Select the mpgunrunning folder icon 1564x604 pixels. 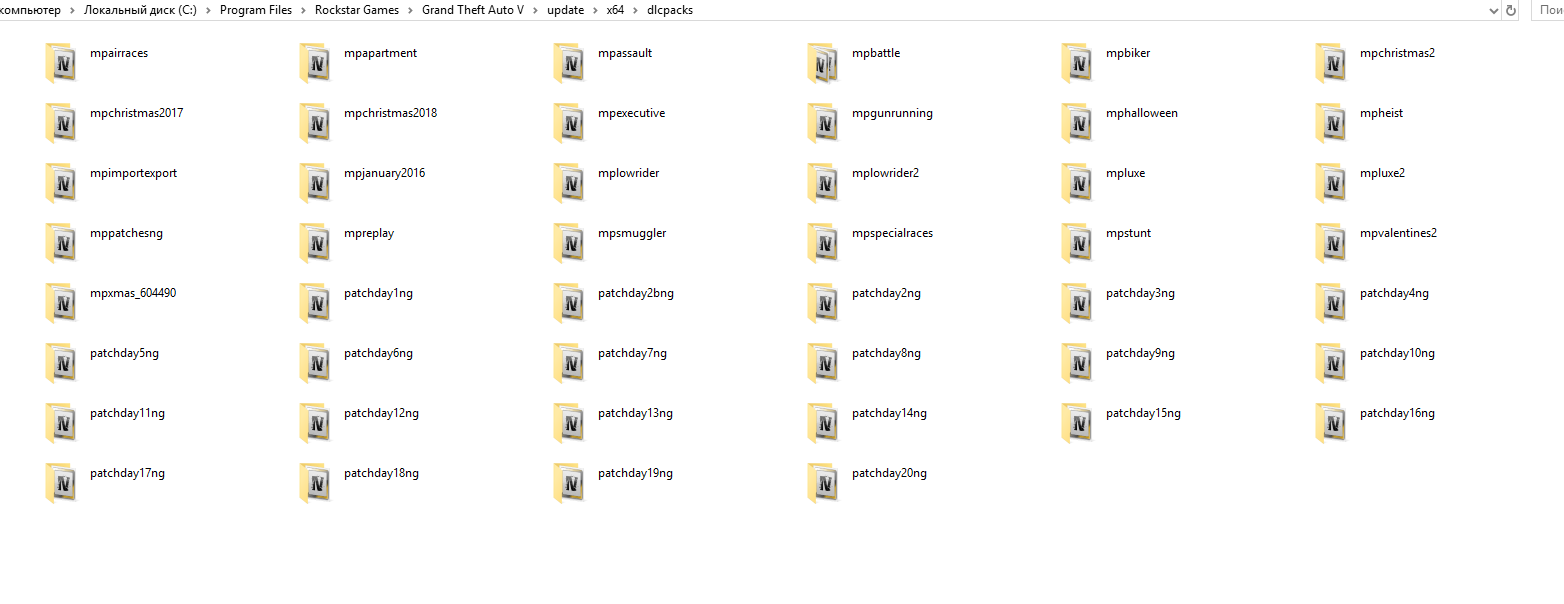pyautogui.click(x=823, y=124)
